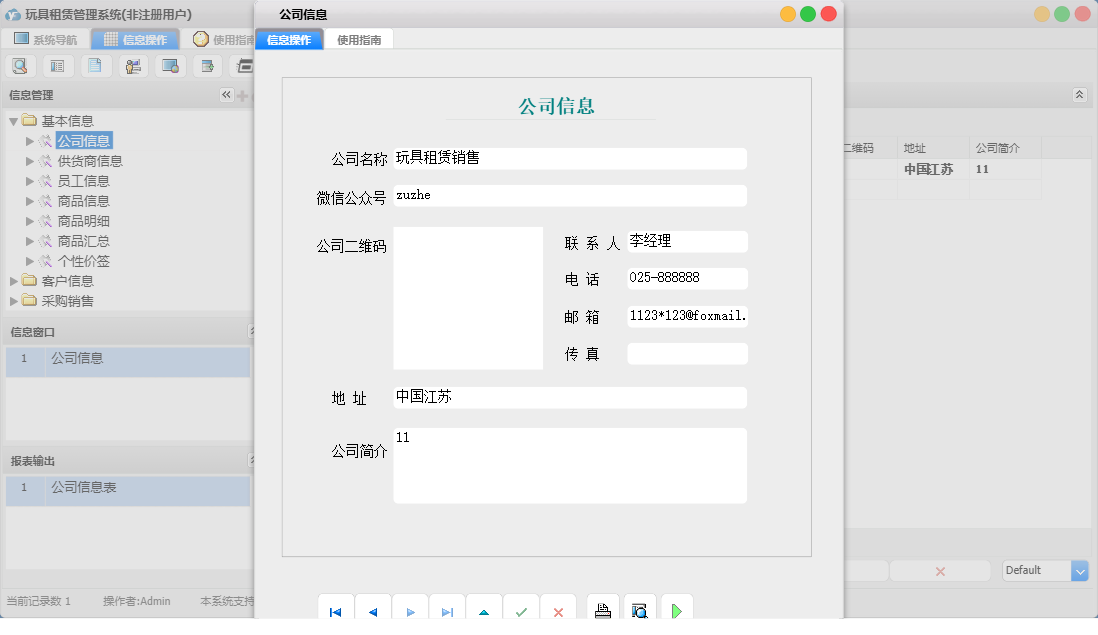The height and width of the screenshot is (635, 1098).
Task: Select the 信息操作 tab
Action: click(x=289, y=40)
